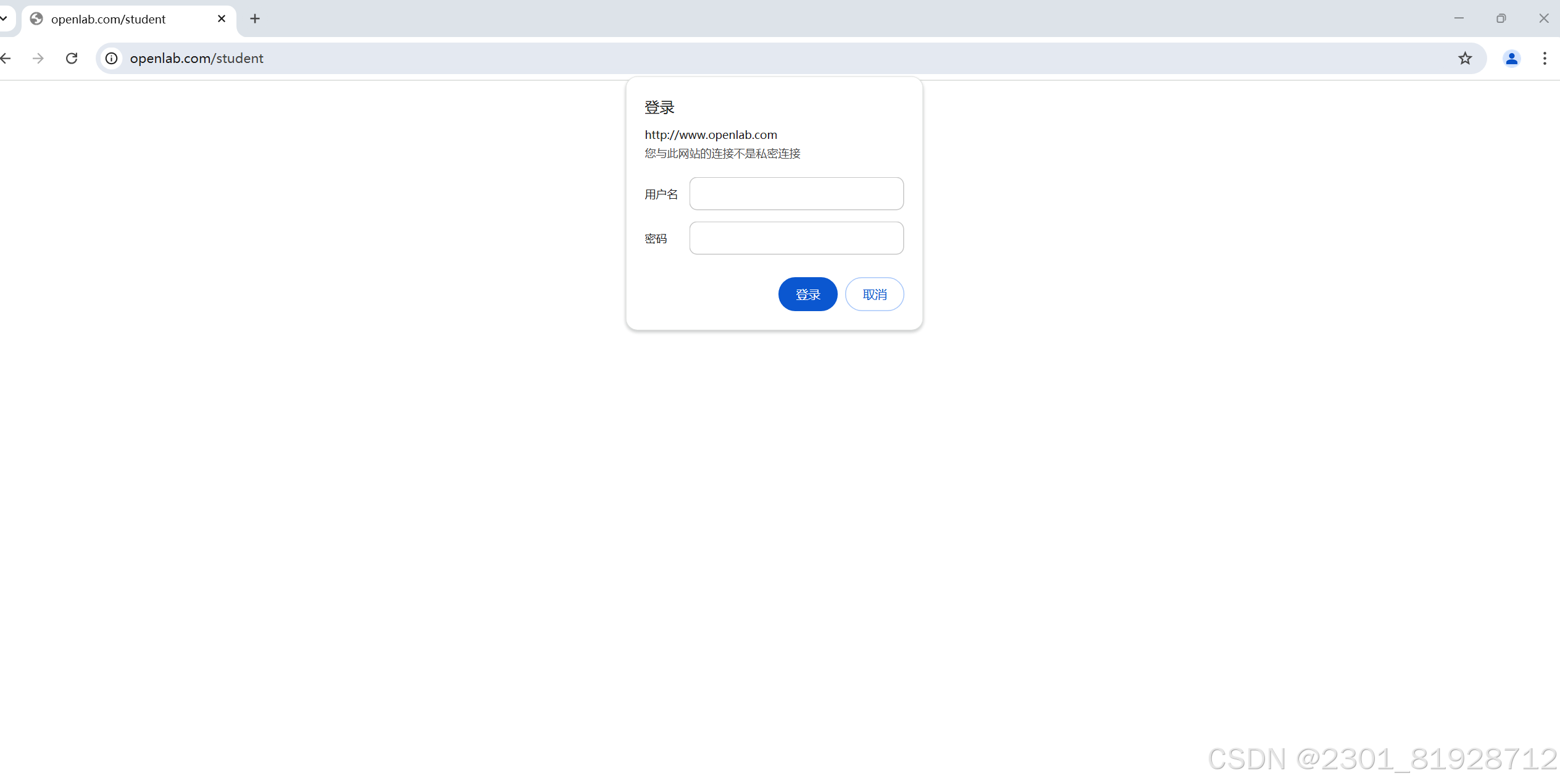The width and height of the screenshot is (1560, 784).
Task: Close the browser window
Action: pyautogui.click(x=1543, y=19)
